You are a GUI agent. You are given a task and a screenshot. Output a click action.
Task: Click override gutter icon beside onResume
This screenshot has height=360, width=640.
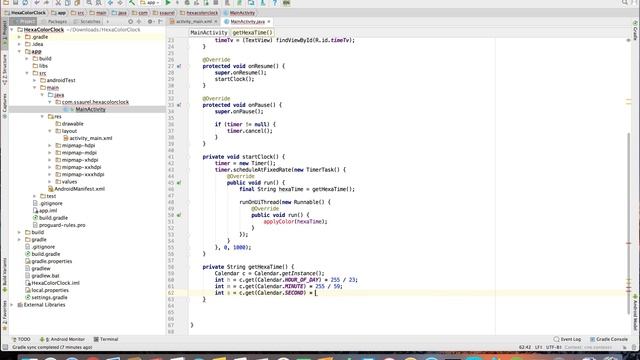point(179,66)
